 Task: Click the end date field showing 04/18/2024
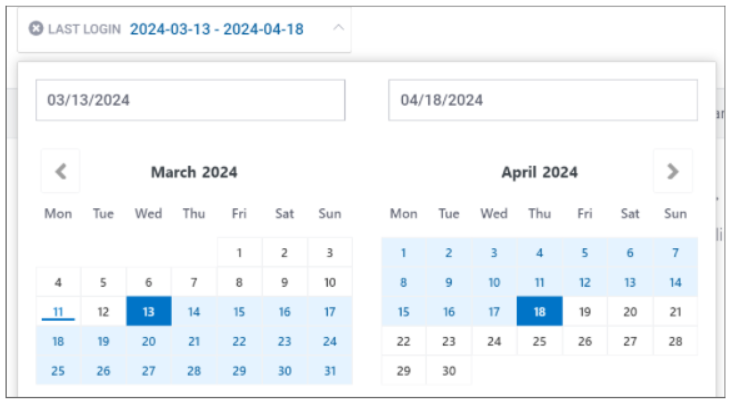tap(543, 100)
